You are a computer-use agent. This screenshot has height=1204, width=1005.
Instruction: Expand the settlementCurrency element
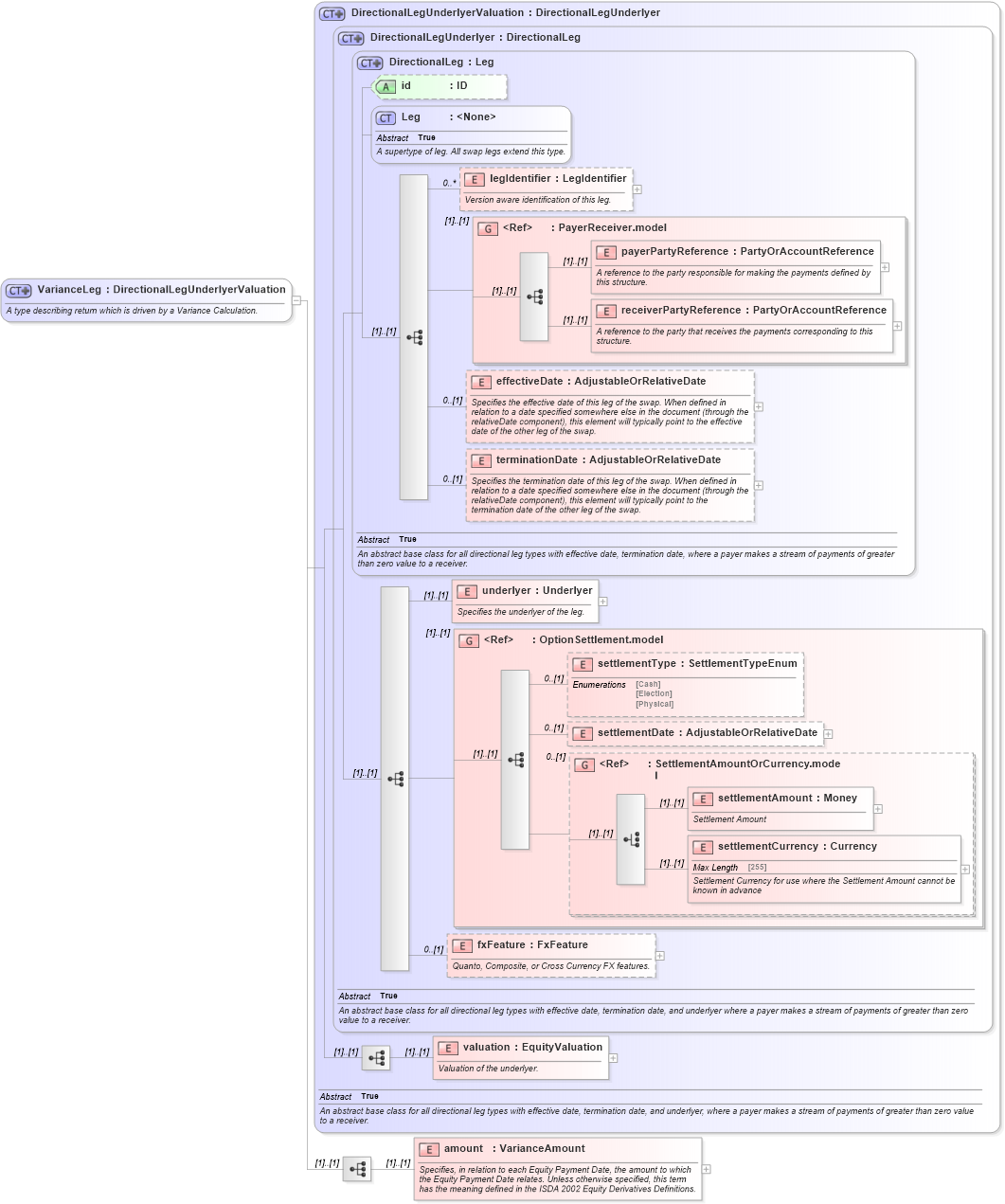[x=965, y=869]
